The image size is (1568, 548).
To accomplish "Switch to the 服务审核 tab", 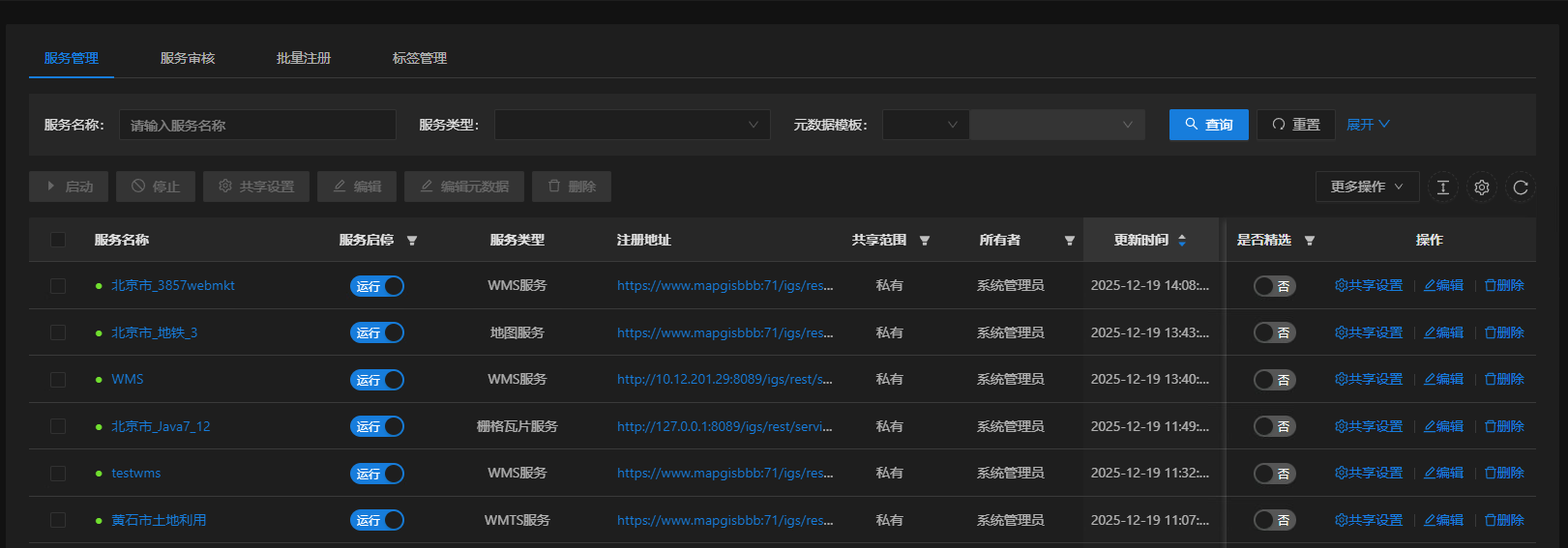I will (x=188, y=58).
